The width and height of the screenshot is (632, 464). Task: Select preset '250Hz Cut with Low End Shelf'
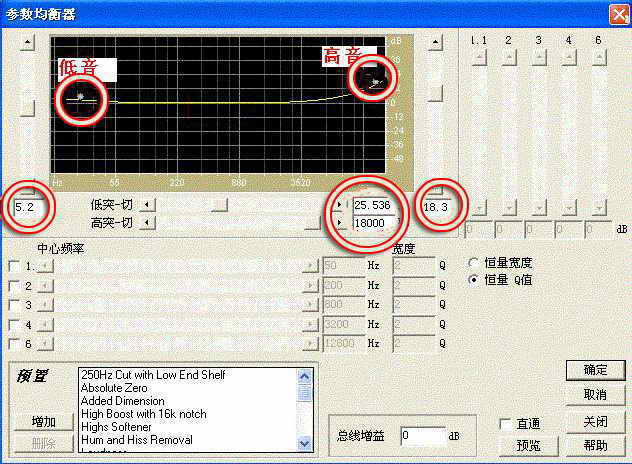[152, 375]
